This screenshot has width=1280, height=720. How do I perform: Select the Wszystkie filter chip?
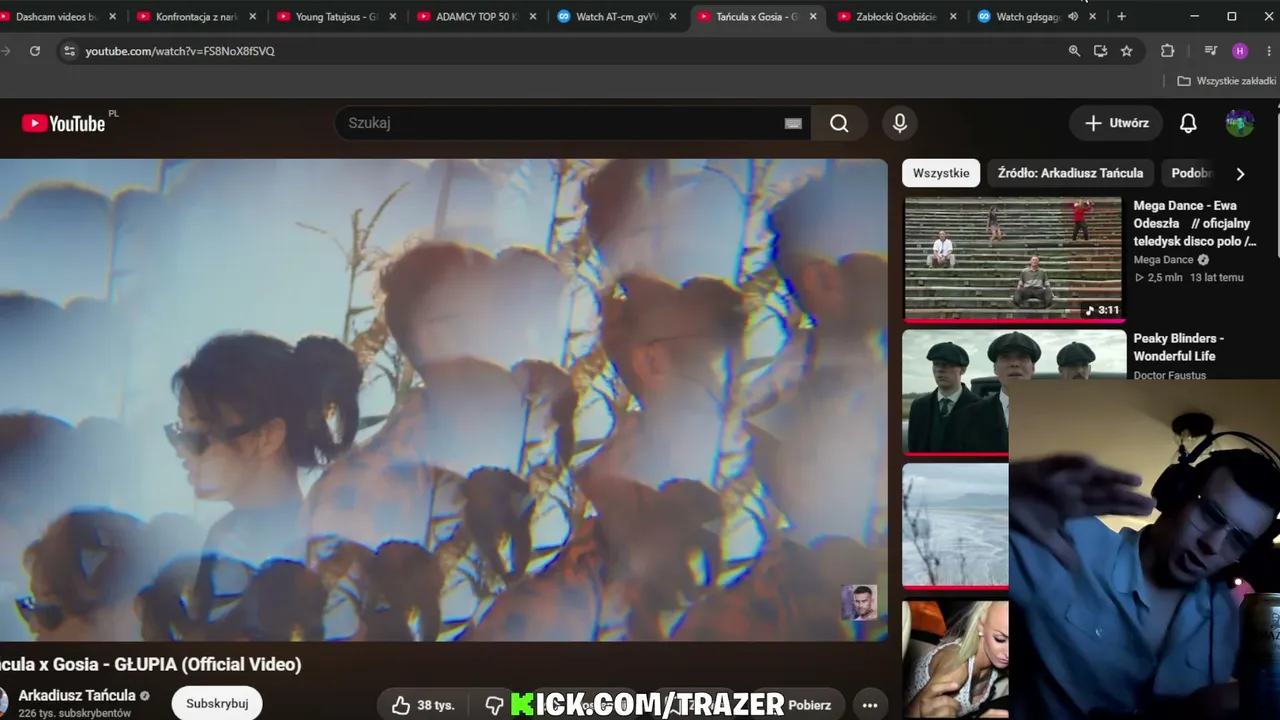[941, 173]
